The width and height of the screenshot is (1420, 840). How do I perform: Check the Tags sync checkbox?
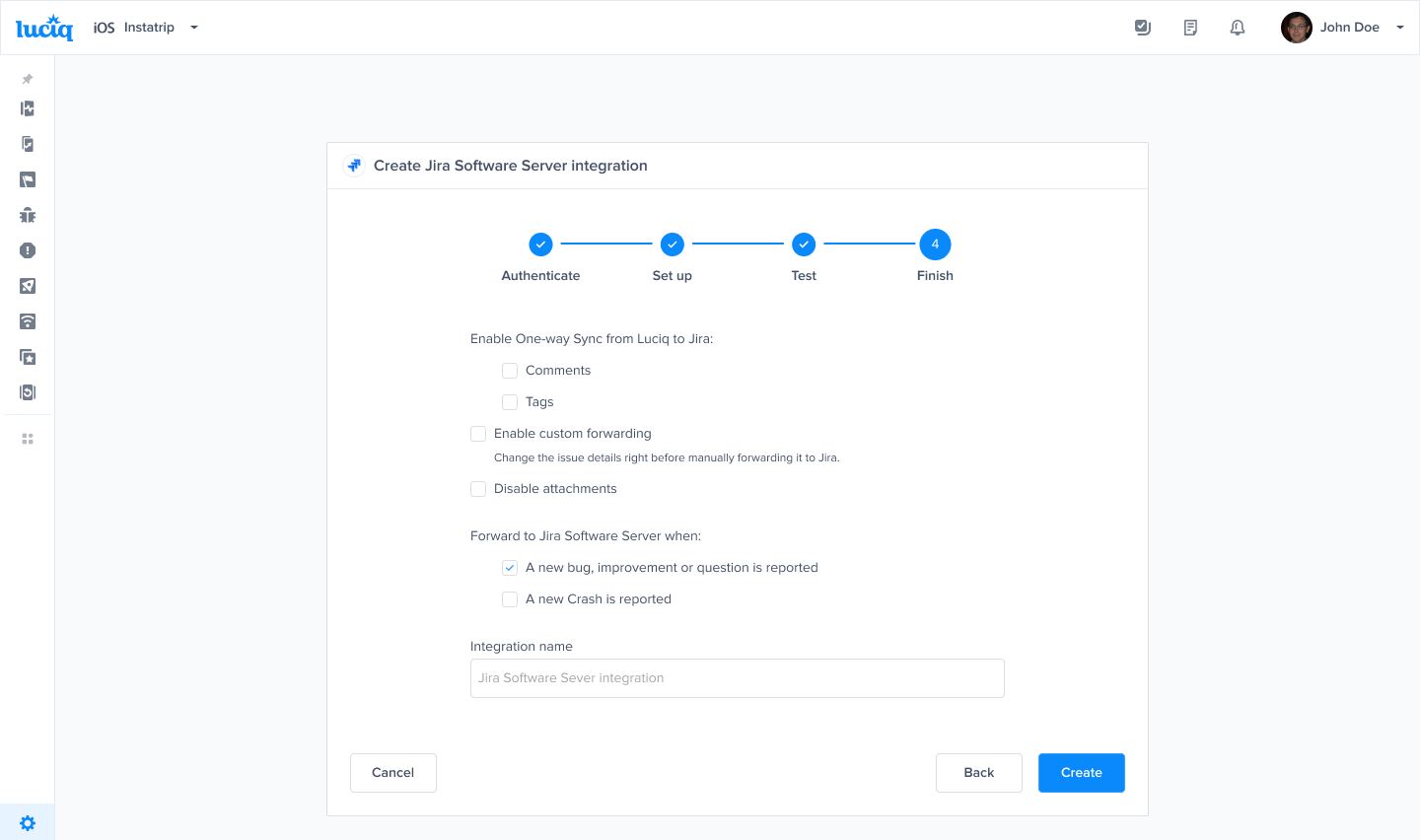click(510, 401)
